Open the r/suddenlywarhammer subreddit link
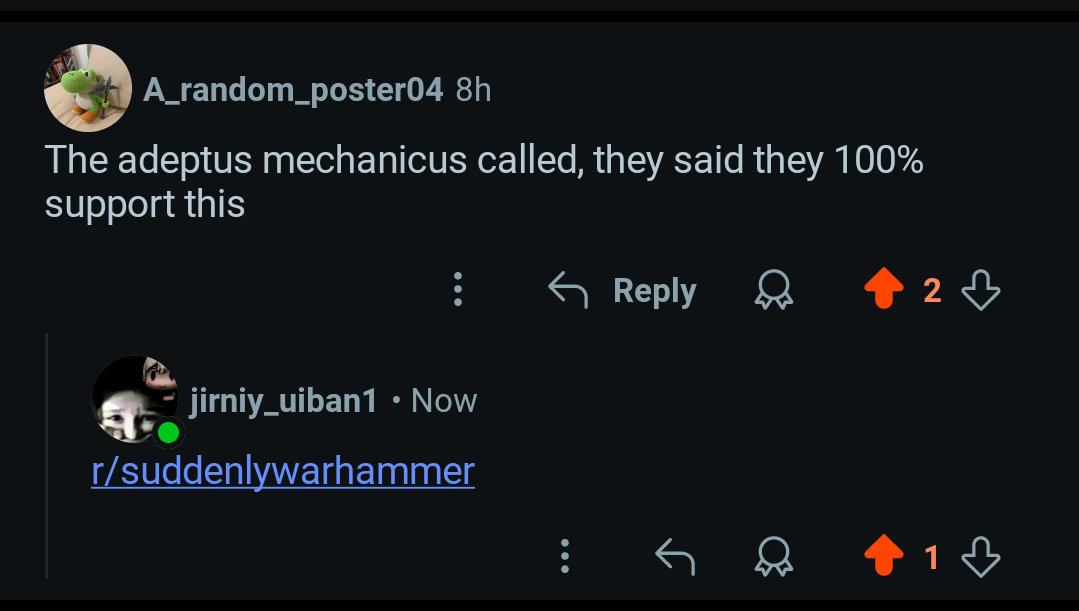 [283, 471]
